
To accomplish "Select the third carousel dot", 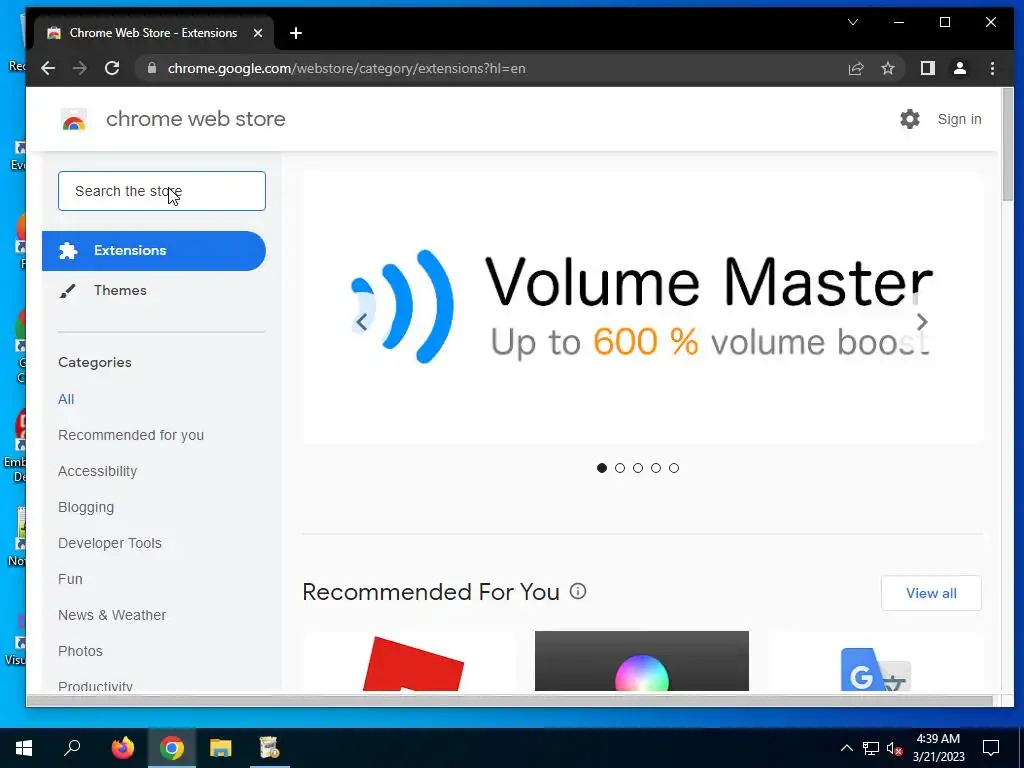I will pos(638,468).
